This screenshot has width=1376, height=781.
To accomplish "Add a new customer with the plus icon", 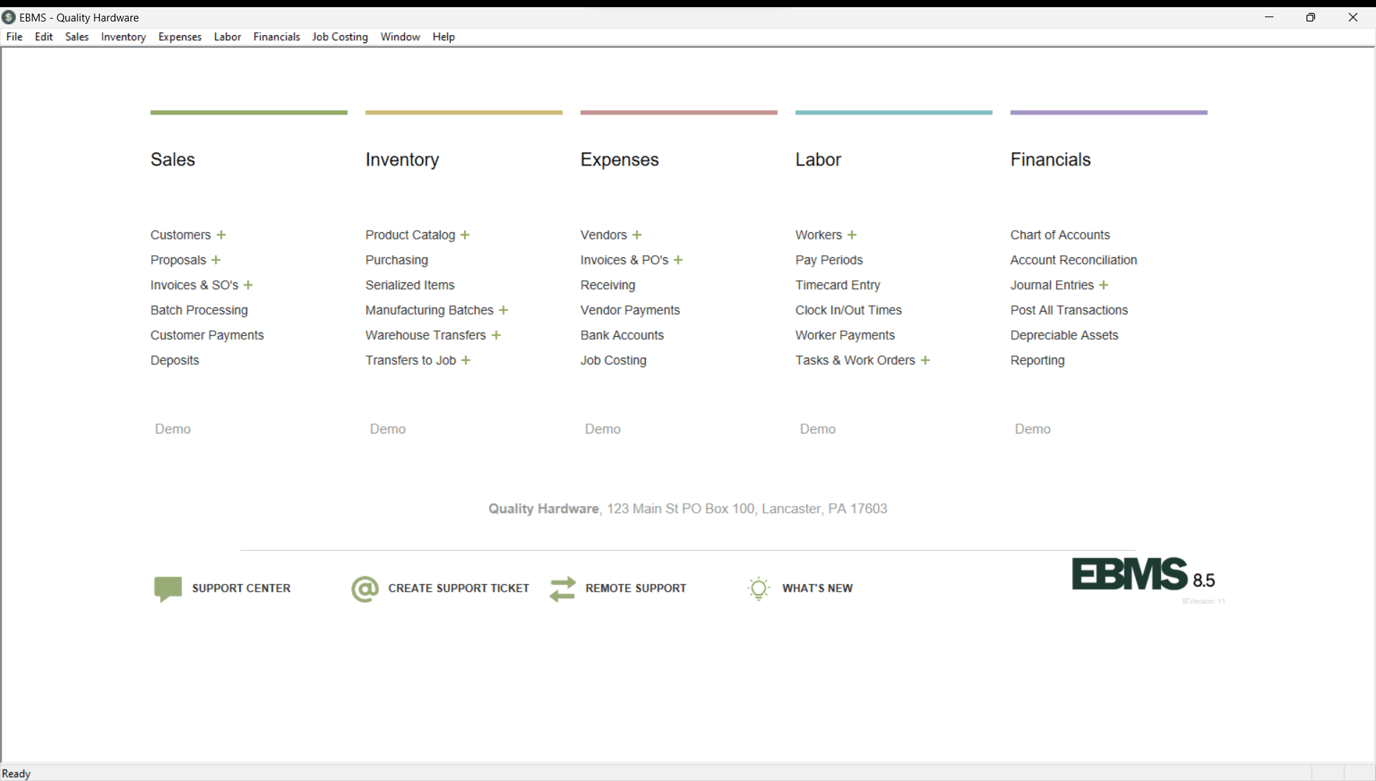I will point(219,234).
